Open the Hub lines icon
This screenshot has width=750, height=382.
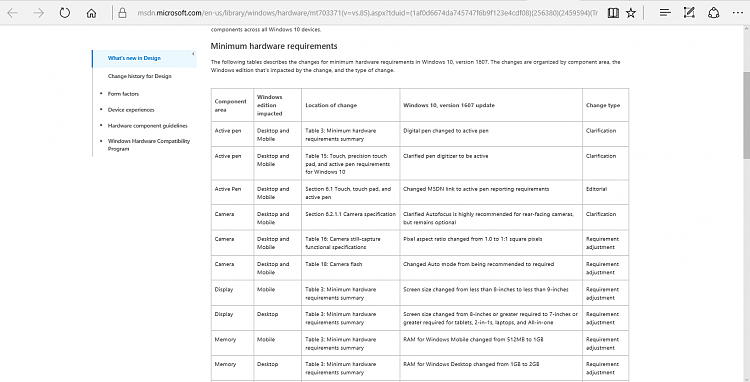coord(665,13)
